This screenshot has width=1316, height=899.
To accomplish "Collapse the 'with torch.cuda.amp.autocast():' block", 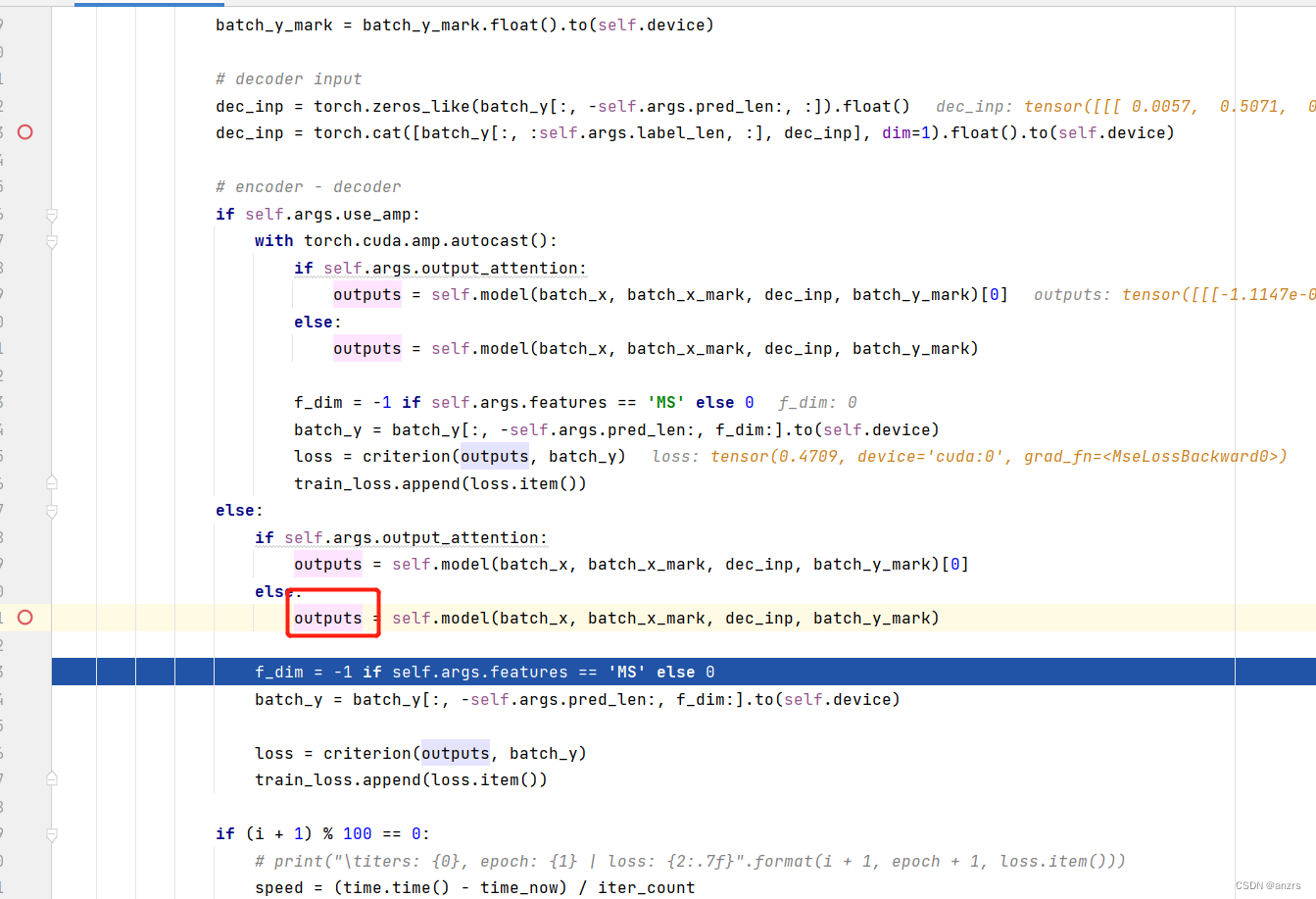I will tap(52, 241).
